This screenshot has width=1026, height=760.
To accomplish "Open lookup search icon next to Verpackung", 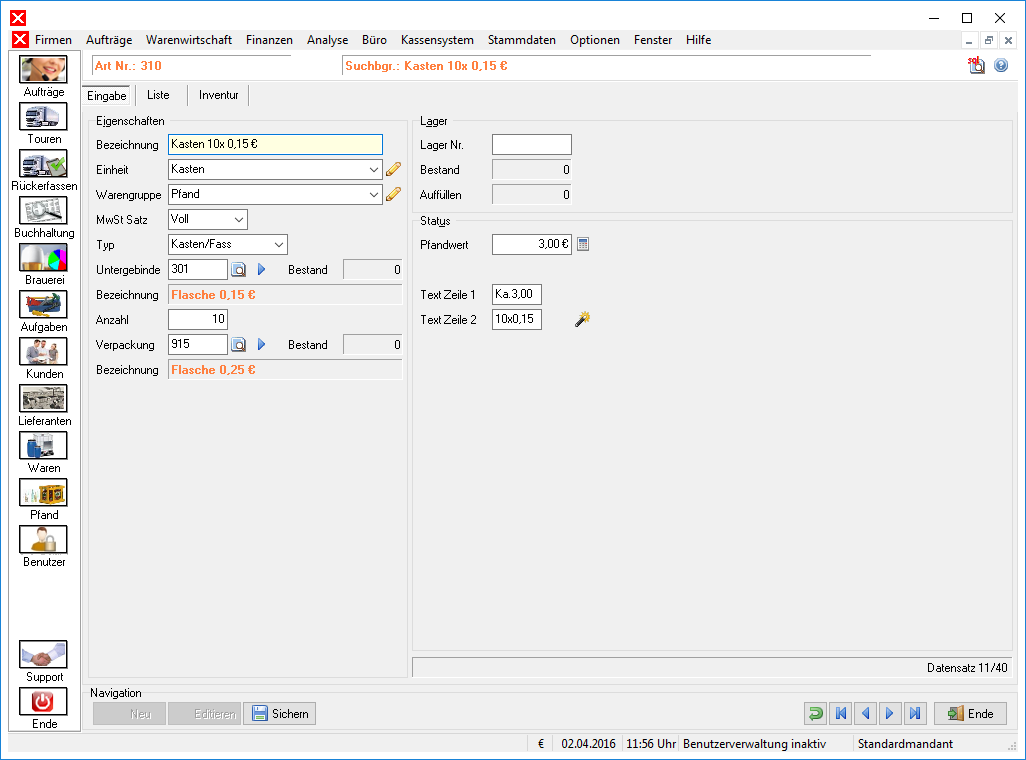I will pyautogui.click(x=239, y=345).
